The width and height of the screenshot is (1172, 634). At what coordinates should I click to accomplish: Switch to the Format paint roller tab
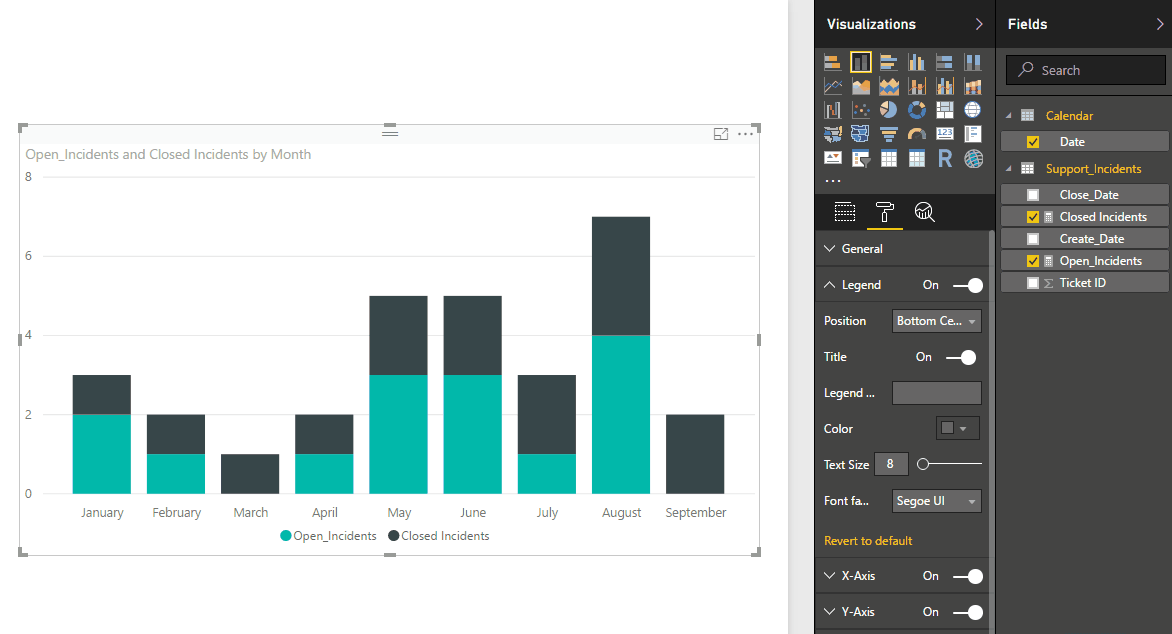884,212
